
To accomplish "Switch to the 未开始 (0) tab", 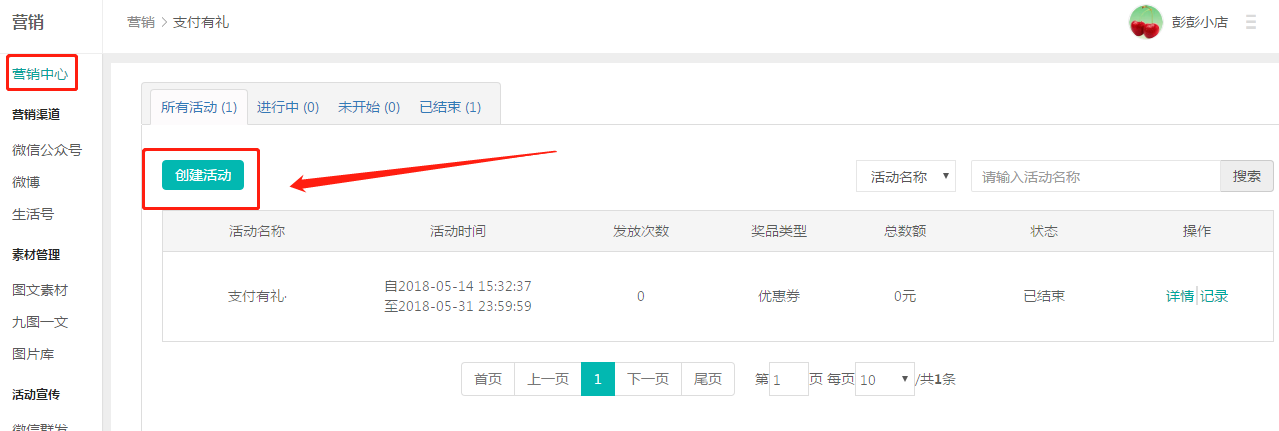I will click(368, 107).
